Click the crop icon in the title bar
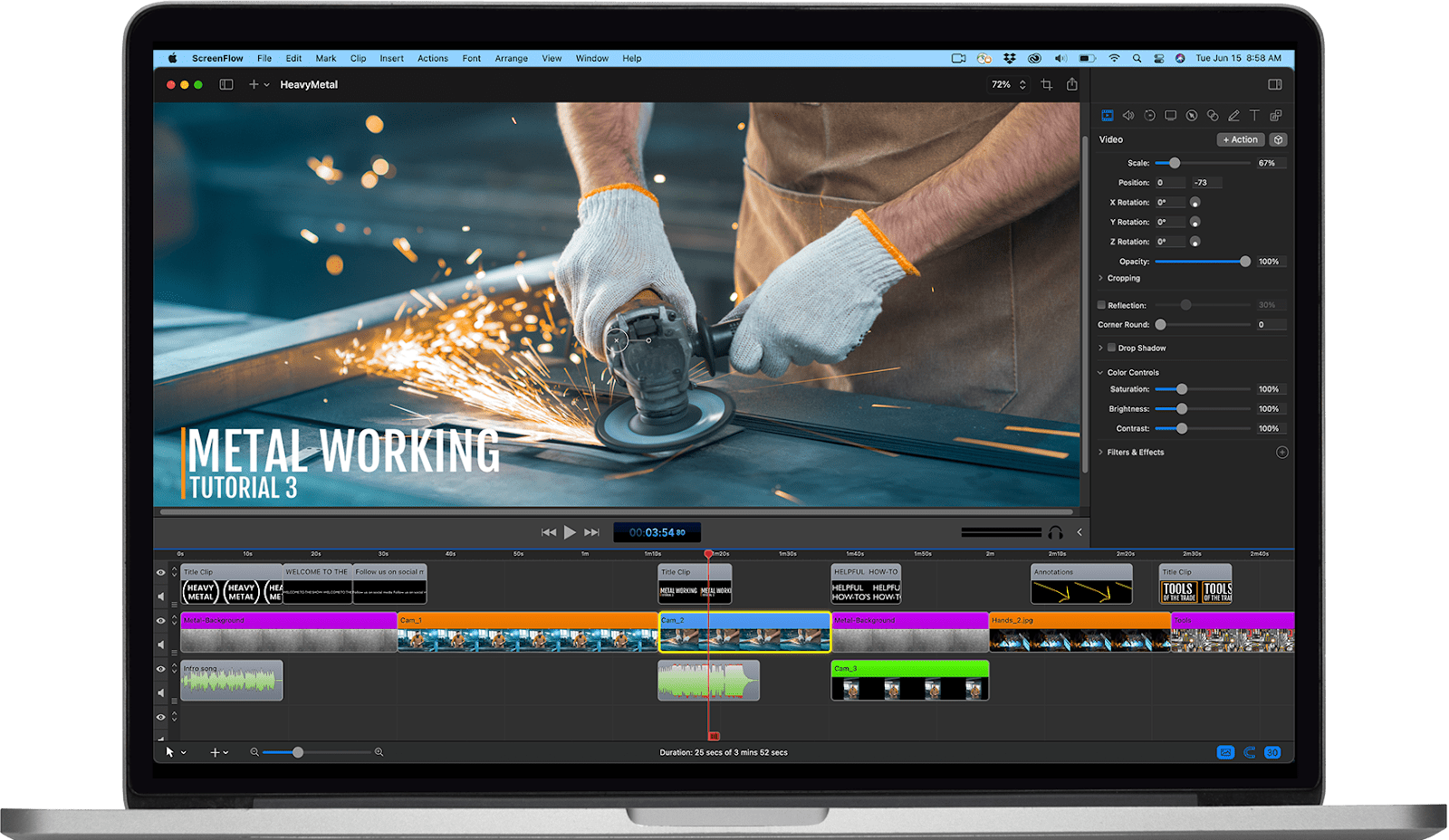The image size is (1449, 840). pyautogui.click(x=1047, y=84)
